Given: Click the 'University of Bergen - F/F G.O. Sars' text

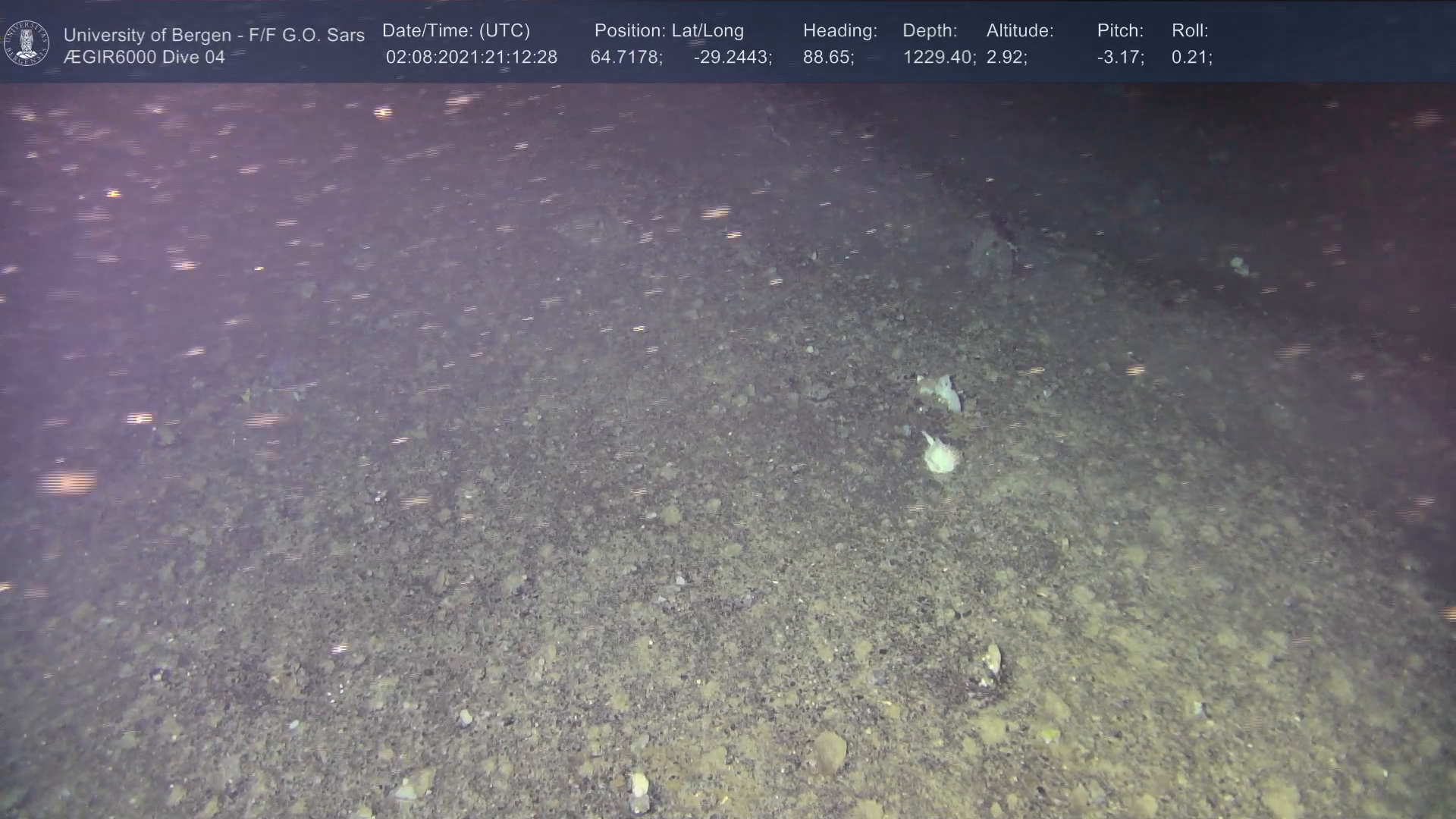Looking at the screenshot, I should [214, 35].
